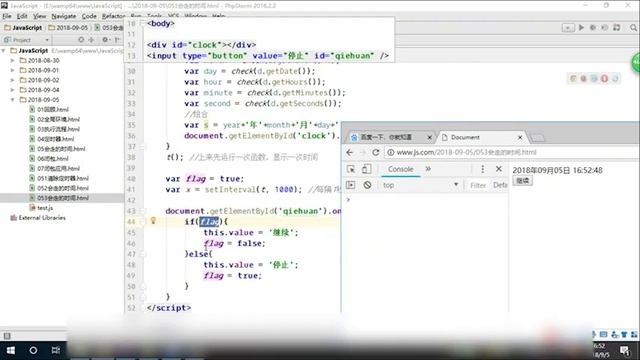640x360 pixels.
Task: Open DevTools three-dot options menu
Action: (482, 169)
